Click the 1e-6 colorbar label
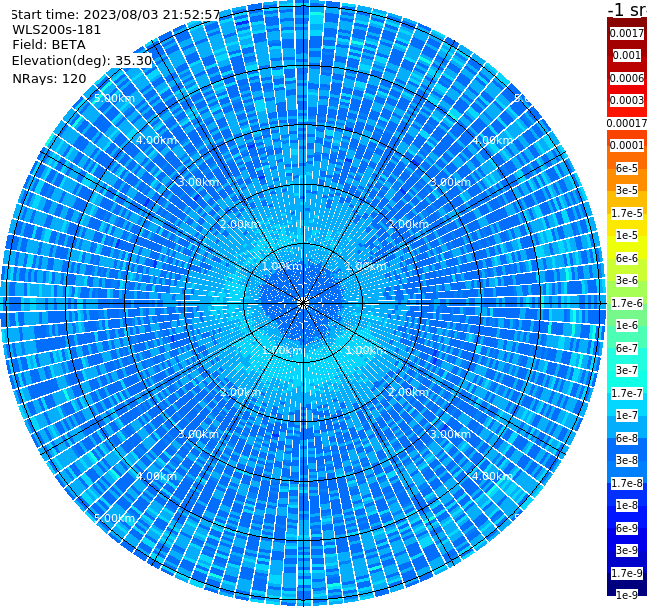The width and height of the screenshot is (647, 607). pos(627,325)
